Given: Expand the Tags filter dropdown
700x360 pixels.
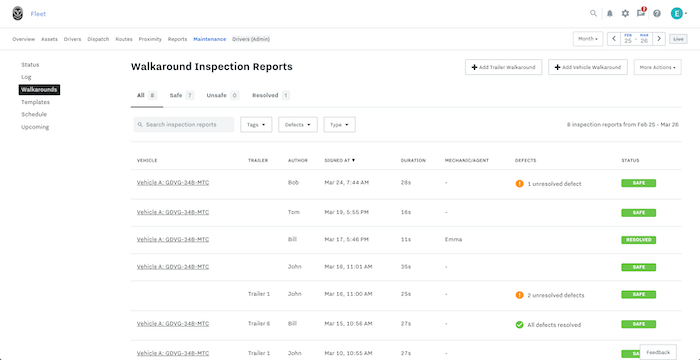Looking at the screenshot, I should [x=256, y=125].
